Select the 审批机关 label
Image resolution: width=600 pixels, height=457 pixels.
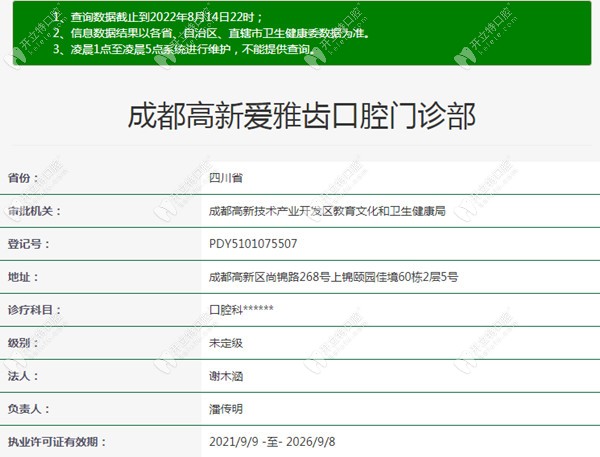coord(34,211)
